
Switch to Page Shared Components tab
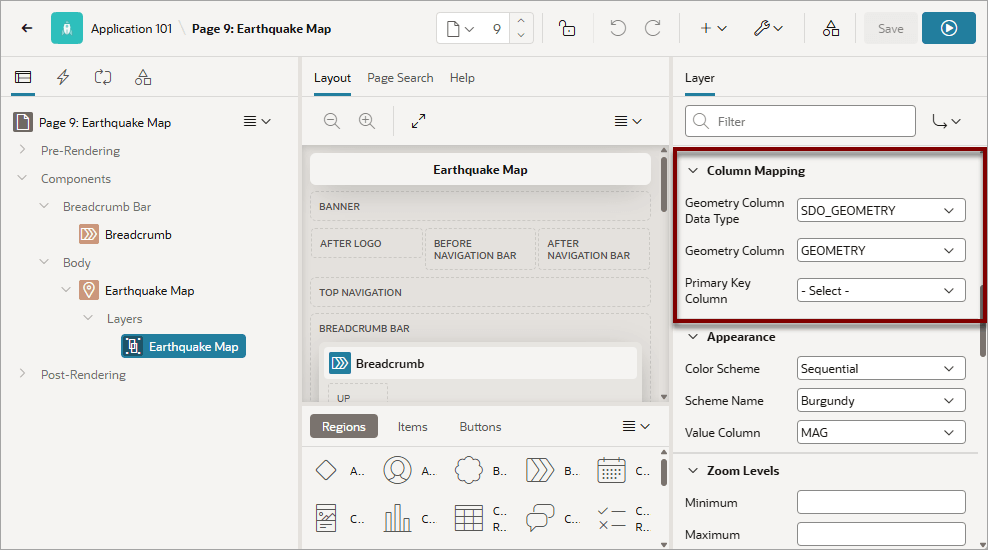(143, 77)
